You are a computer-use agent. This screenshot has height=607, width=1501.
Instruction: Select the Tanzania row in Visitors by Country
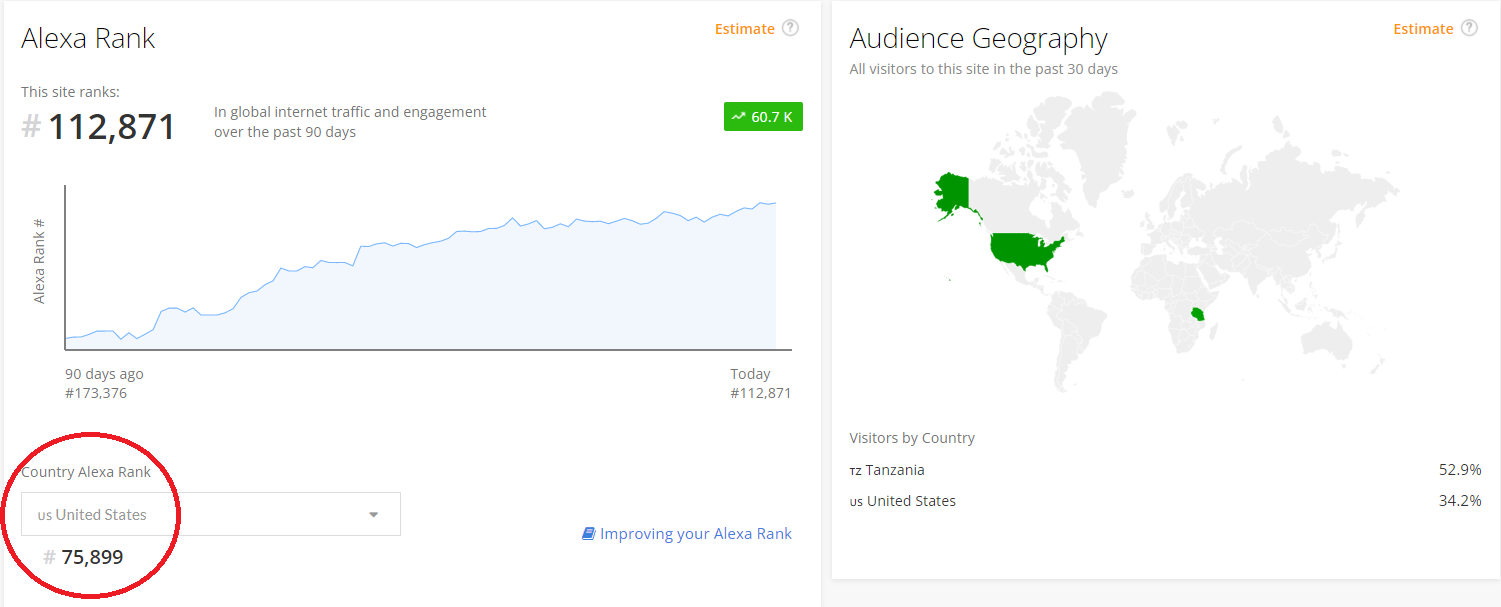coord(1165,470)
